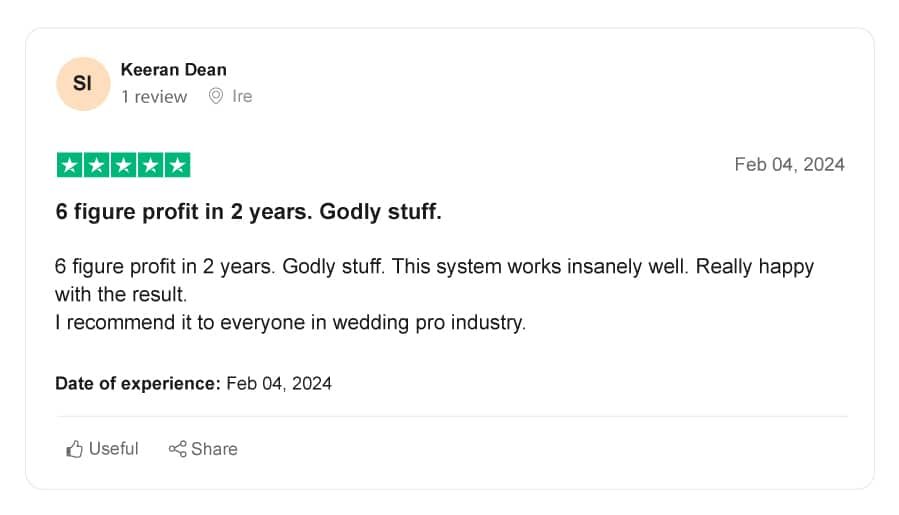Click the second green rating star
The height and width of the screenshot is (515, 899).
[96, 165]
